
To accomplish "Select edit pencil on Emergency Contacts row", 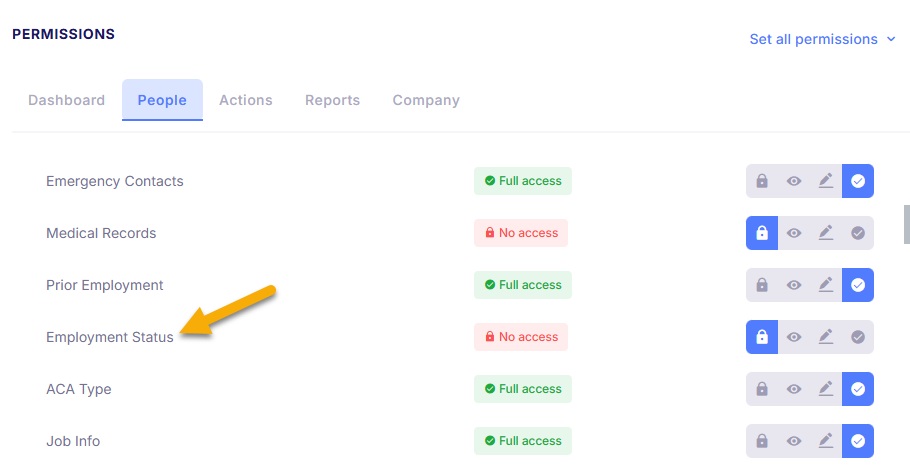I will click(x=826, y=181).
